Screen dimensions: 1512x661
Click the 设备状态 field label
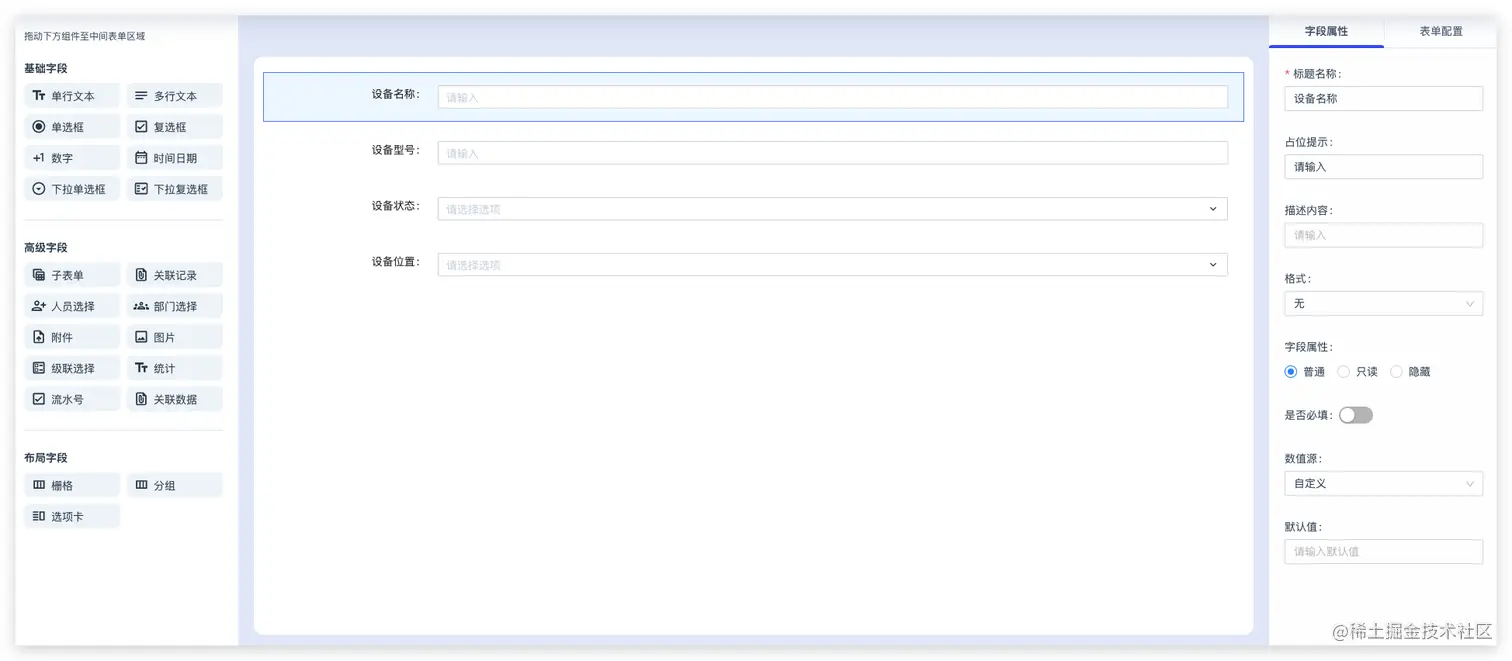(x=396, y=206)
